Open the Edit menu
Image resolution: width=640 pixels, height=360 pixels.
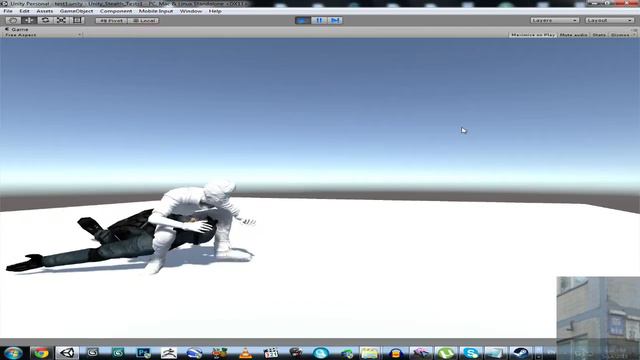pyautogui.click(x=24, y=11)
